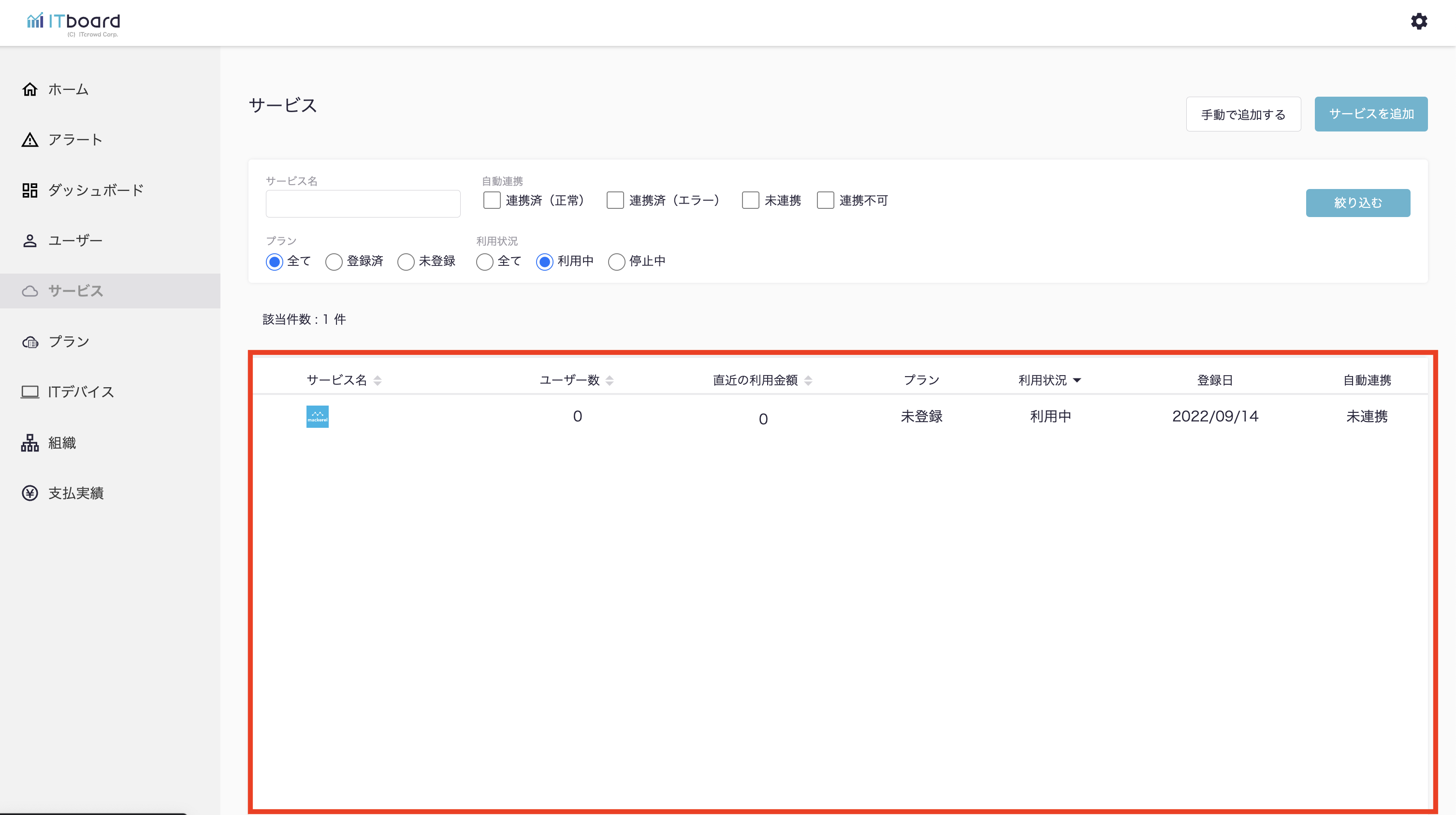Click 手動で追加する button
1456x815 pixels.
[x=1243, y=114]
